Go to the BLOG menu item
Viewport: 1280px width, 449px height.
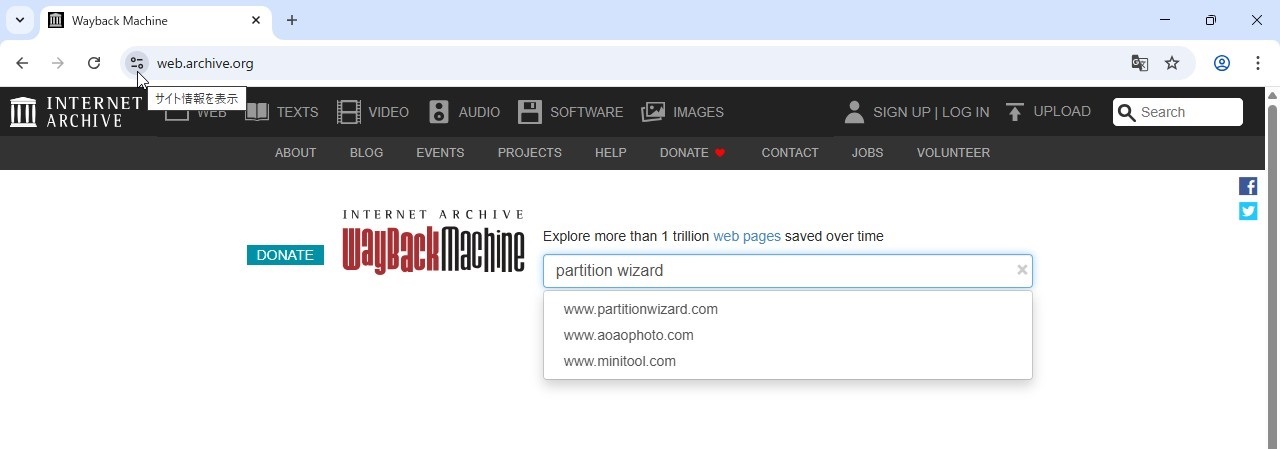[366, 153]
